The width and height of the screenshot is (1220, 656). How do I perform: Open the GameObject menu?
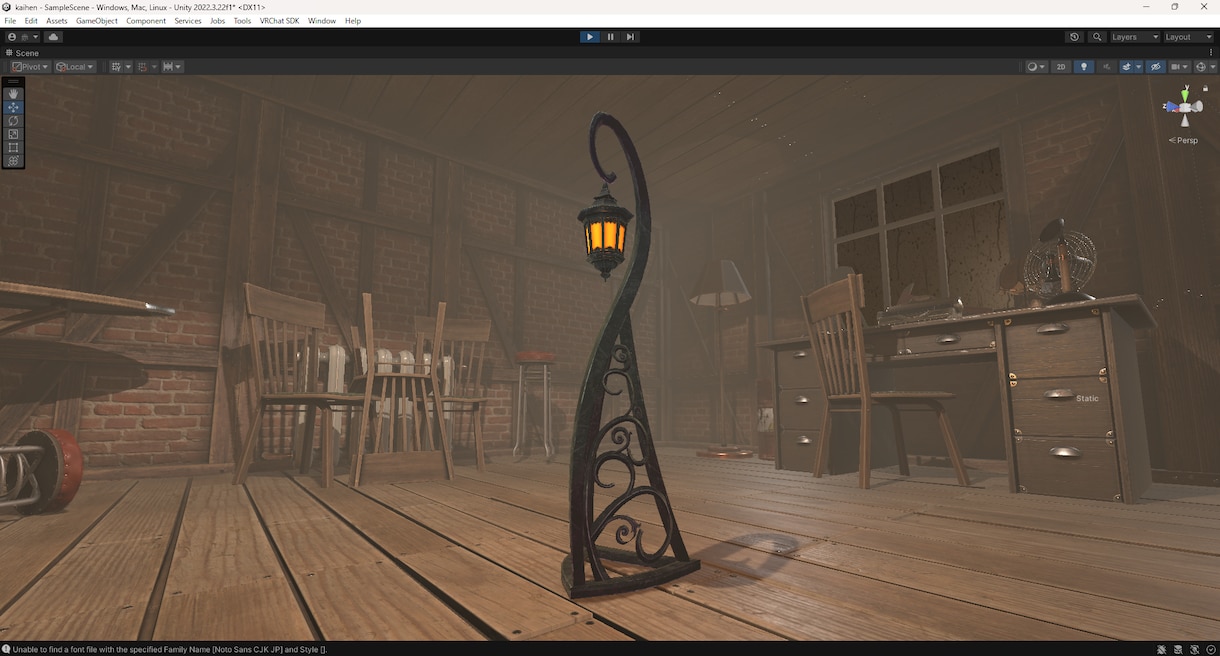pos(97,21)
